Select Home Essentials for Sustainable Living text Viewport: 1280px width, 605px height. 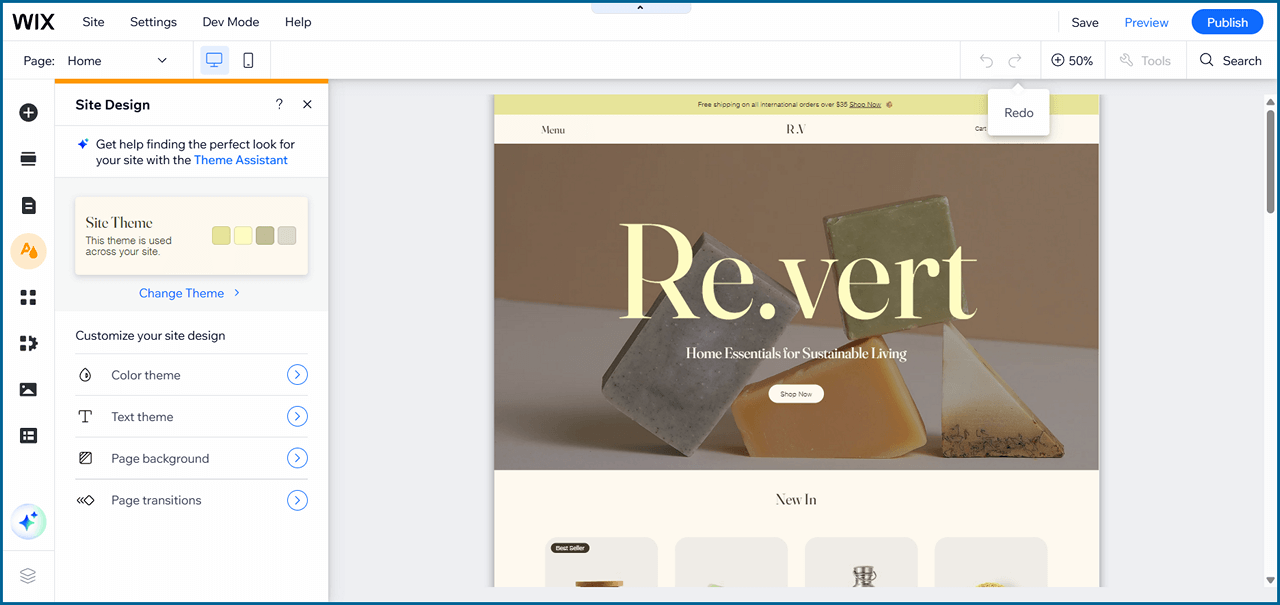[x=796, y=353]
